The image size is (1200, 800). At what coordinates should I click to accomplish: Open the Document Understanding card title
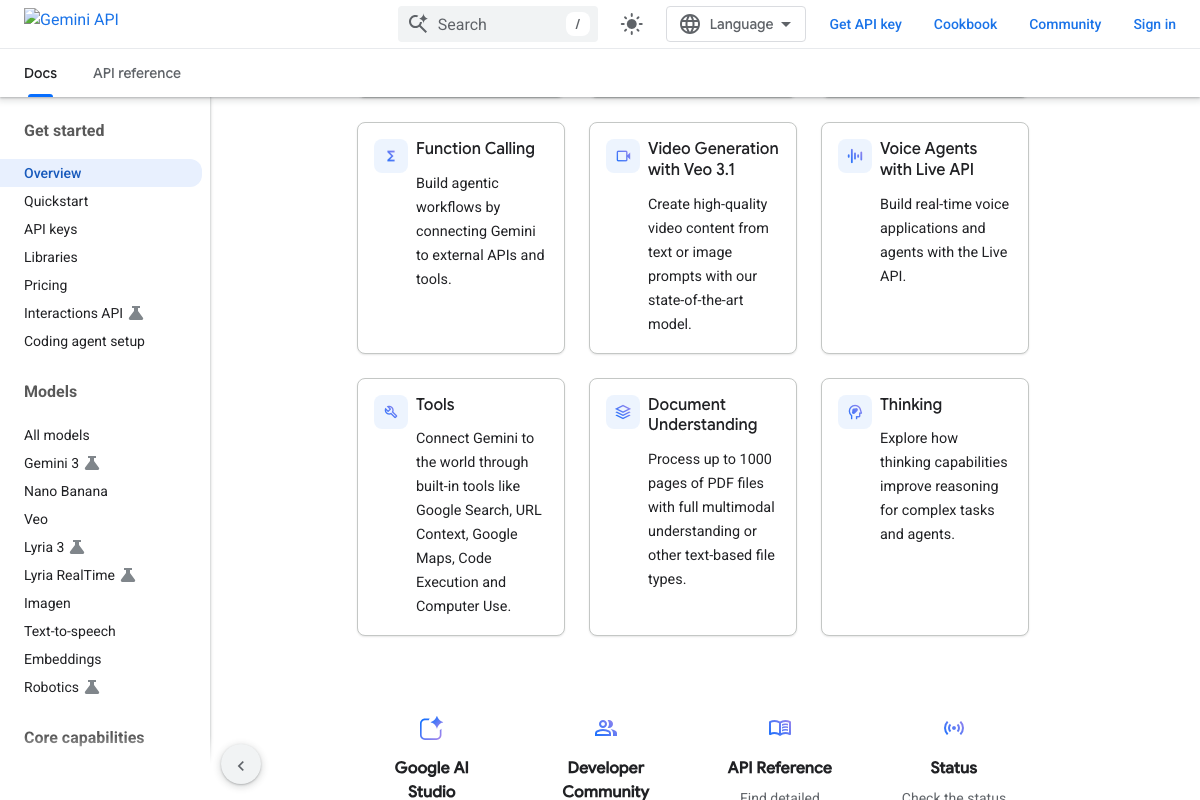[702, 414]
